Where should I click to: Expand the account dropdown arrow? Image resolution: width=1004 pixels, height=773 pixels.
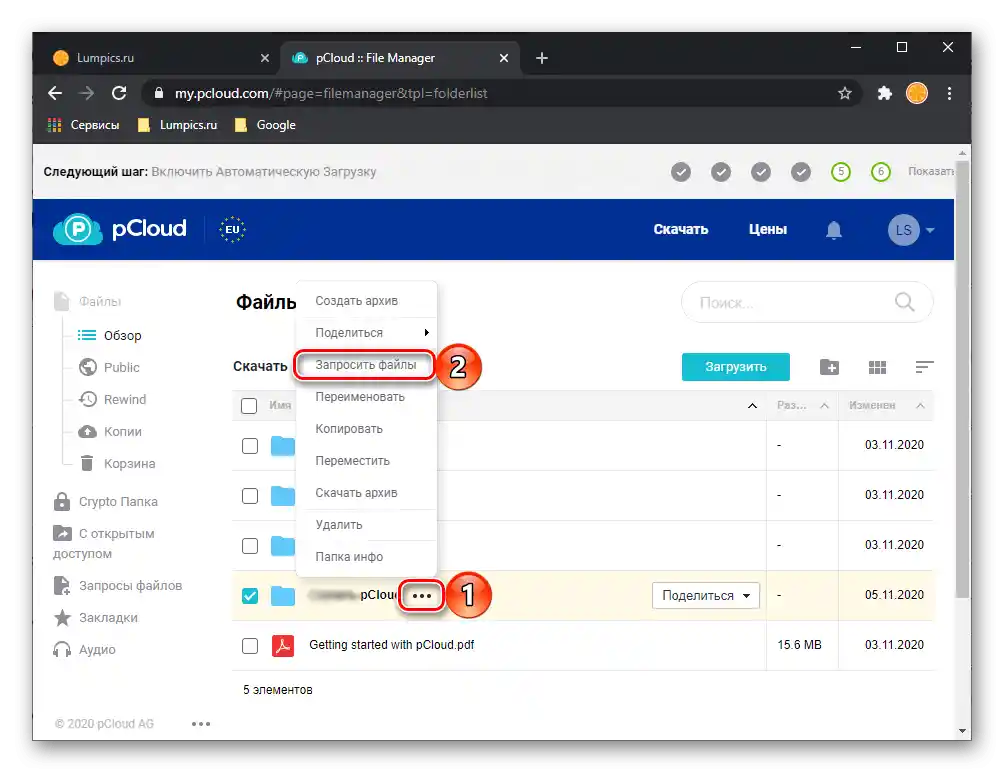[x=930, y=230]
